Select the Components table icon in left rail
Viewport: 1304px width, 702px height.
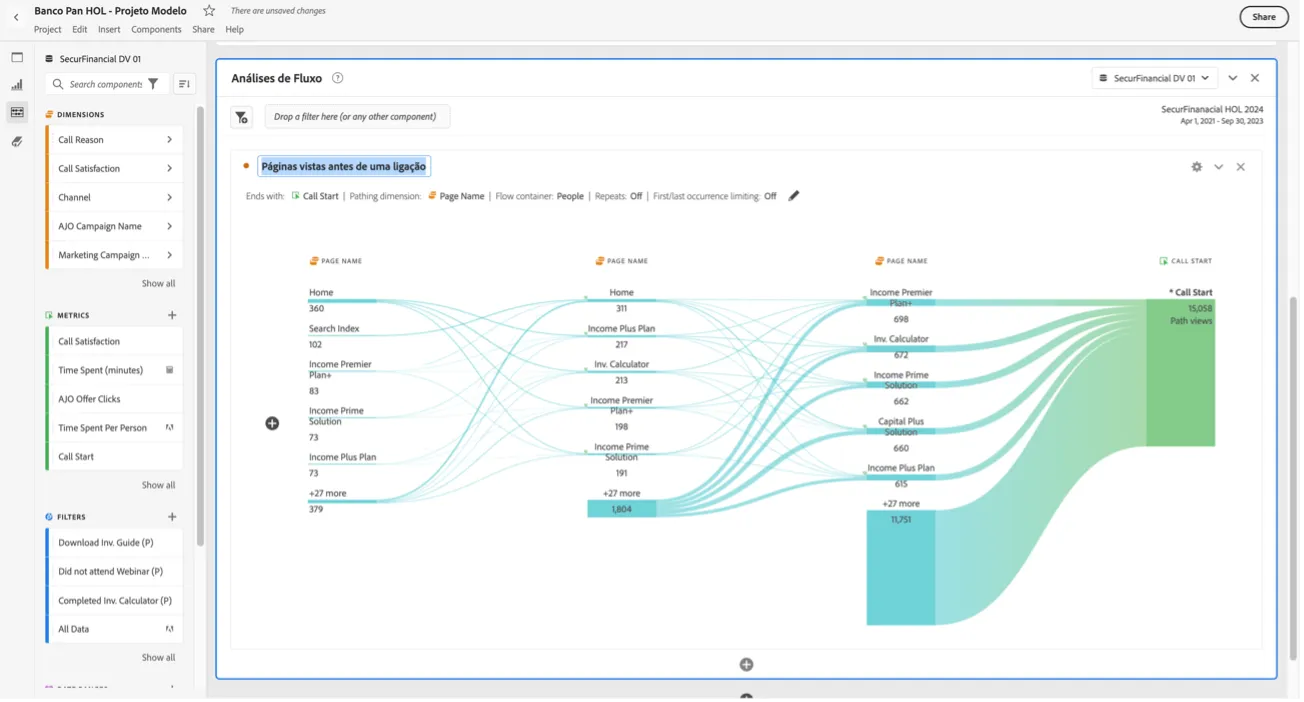click(17, 113)
